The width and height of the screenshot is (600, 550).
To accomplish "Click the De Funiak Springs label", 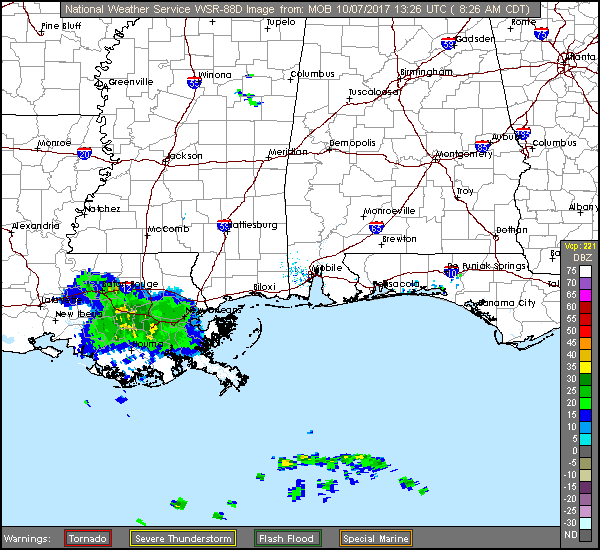I will (486, 266).
